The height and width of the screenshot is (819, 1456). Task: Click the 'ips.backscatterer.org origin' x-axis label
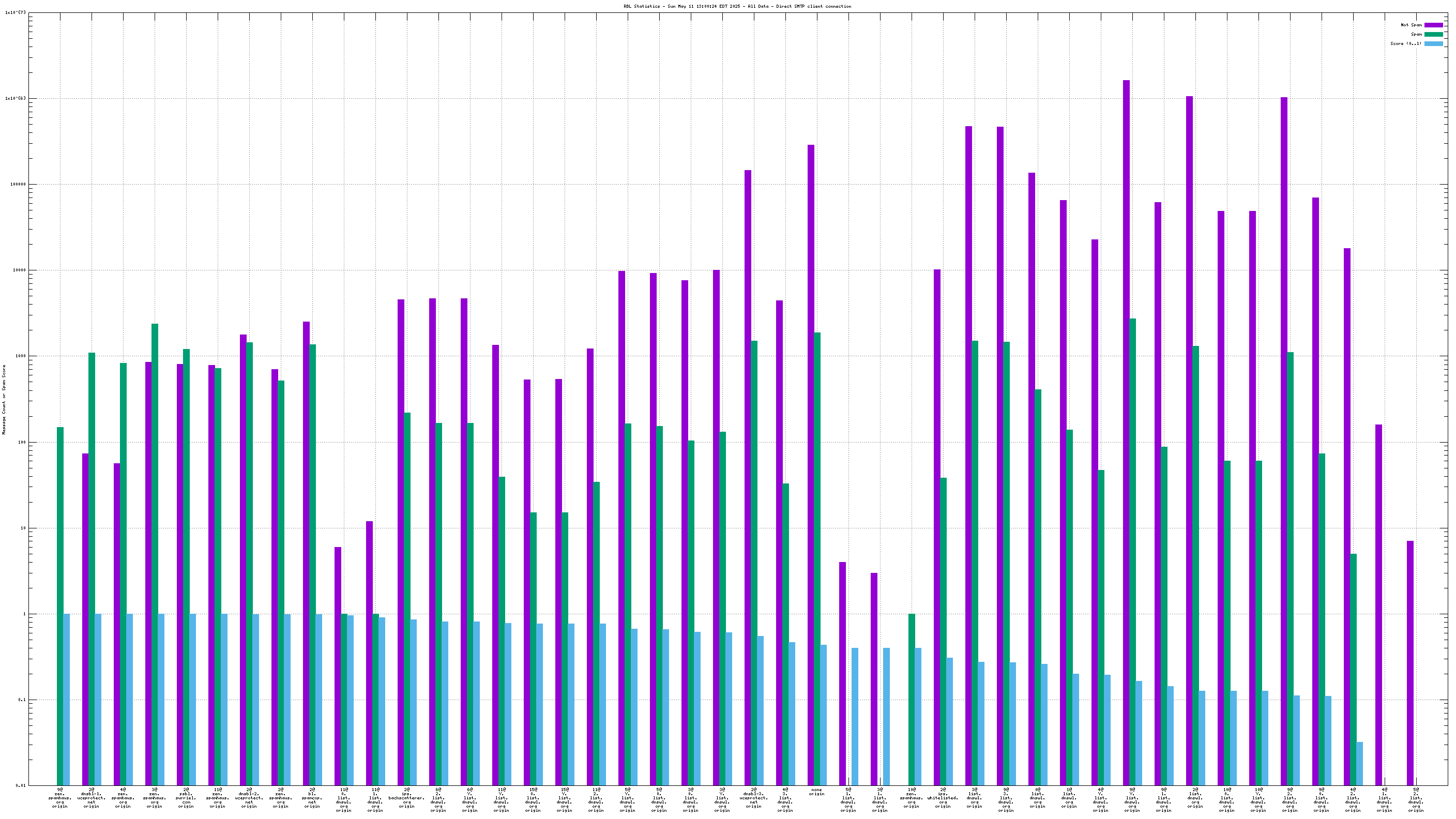coord(406,797)
